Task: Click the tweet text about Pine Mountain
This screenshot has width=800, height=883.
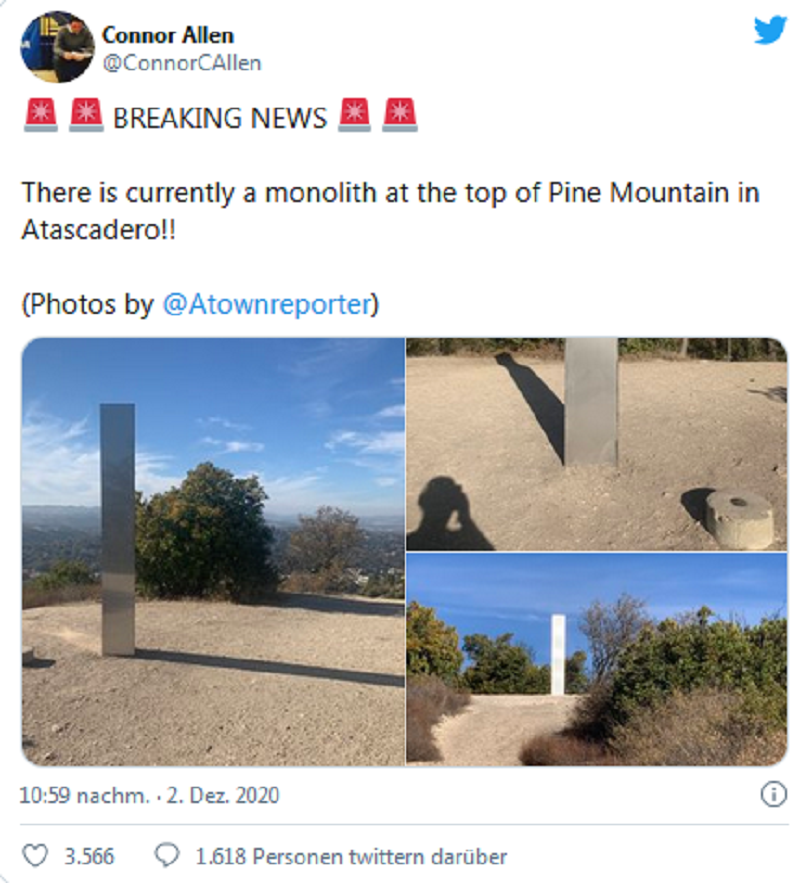Action: [390, 209]
